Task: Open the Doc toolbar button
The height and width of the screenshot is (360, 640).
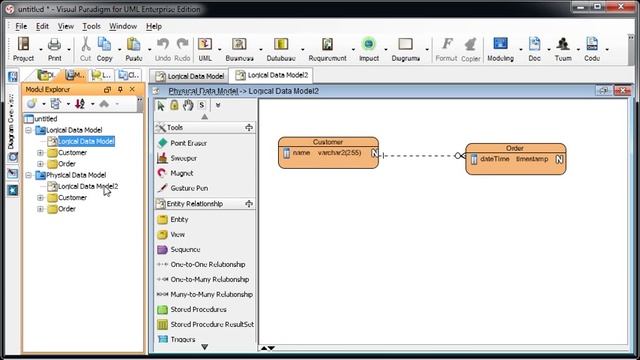Action: 534,49
